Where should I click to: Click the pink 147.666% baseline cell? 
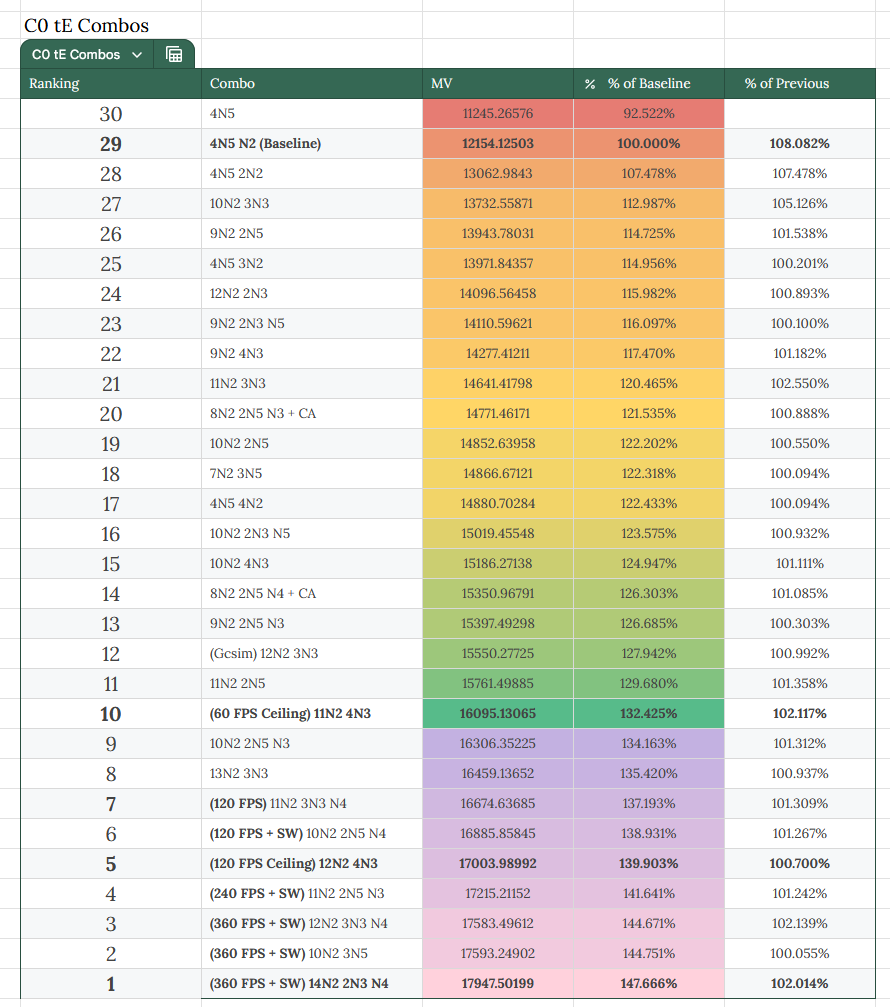coord(649,983)
